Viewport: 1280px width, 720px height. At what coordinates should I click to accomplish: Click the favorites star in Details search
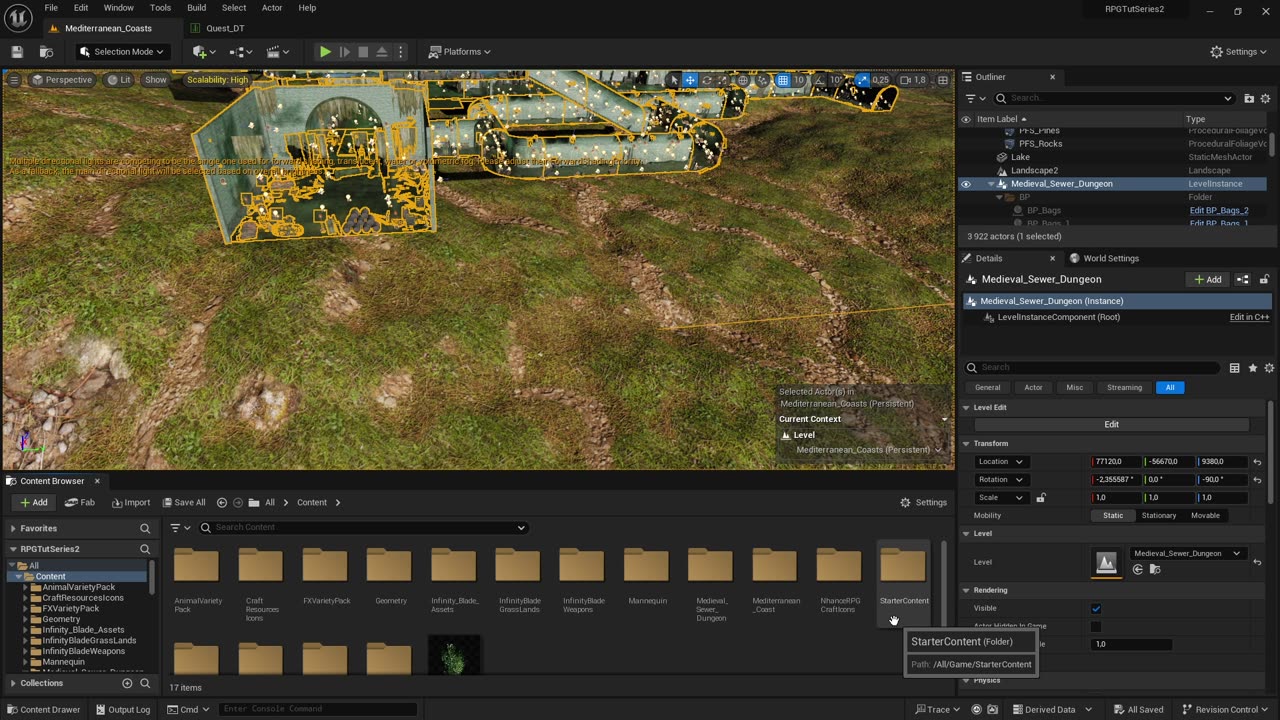1252,368
